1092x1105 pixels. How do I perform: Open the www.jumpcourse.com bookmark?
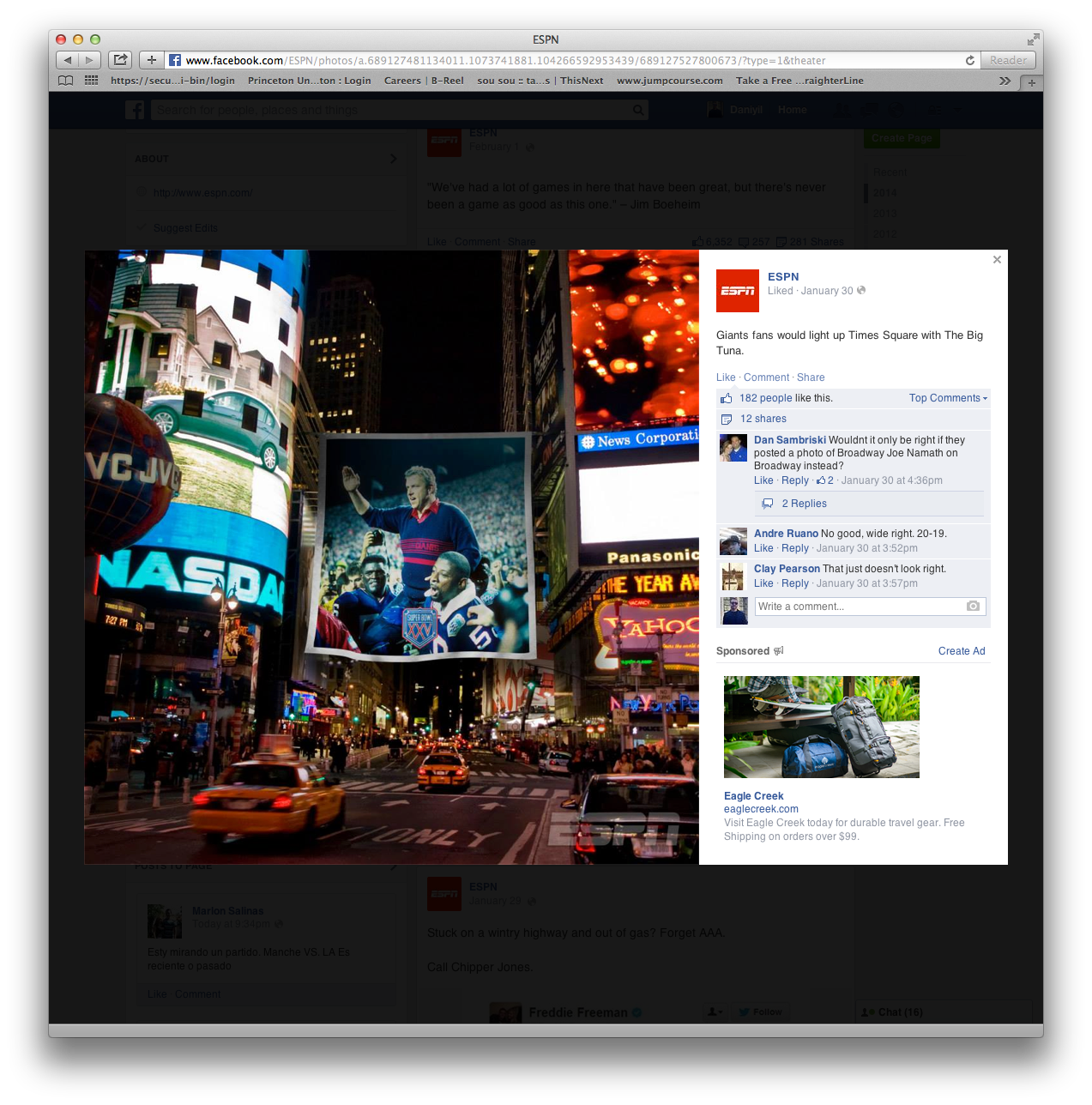pyautogui.click(x=670, y=81)
